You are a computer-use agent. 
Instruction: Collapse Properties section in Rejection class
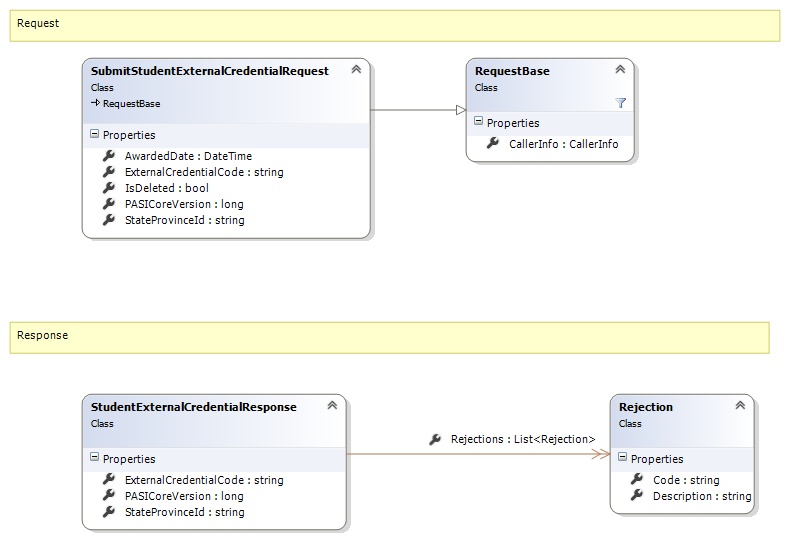click(622, 459)
